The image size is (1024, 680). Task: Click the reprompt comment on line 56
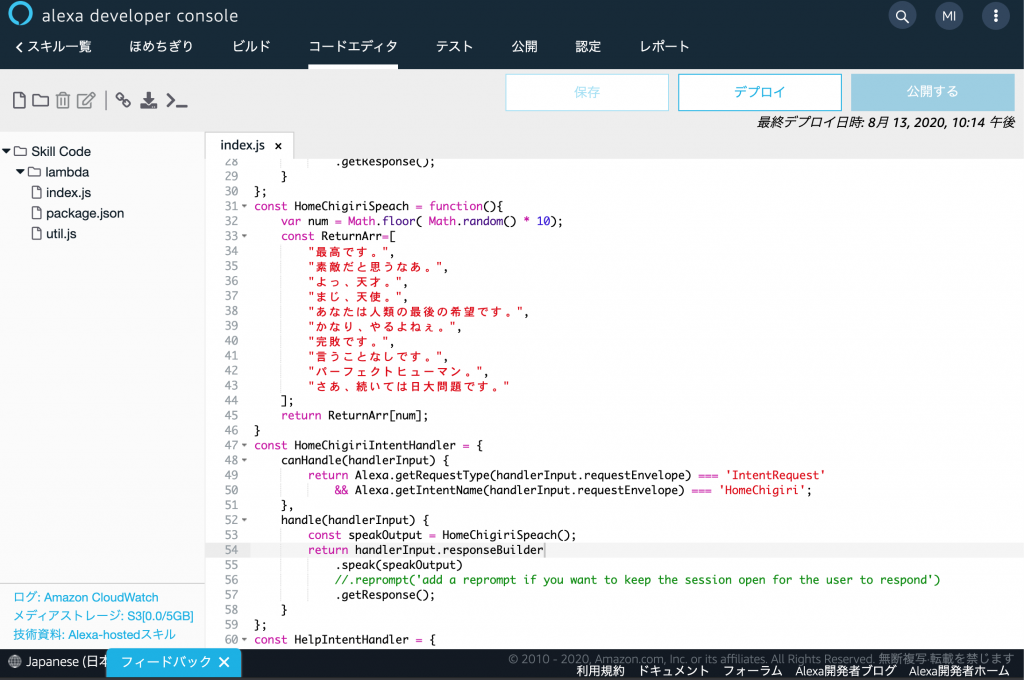coord(637,580)
